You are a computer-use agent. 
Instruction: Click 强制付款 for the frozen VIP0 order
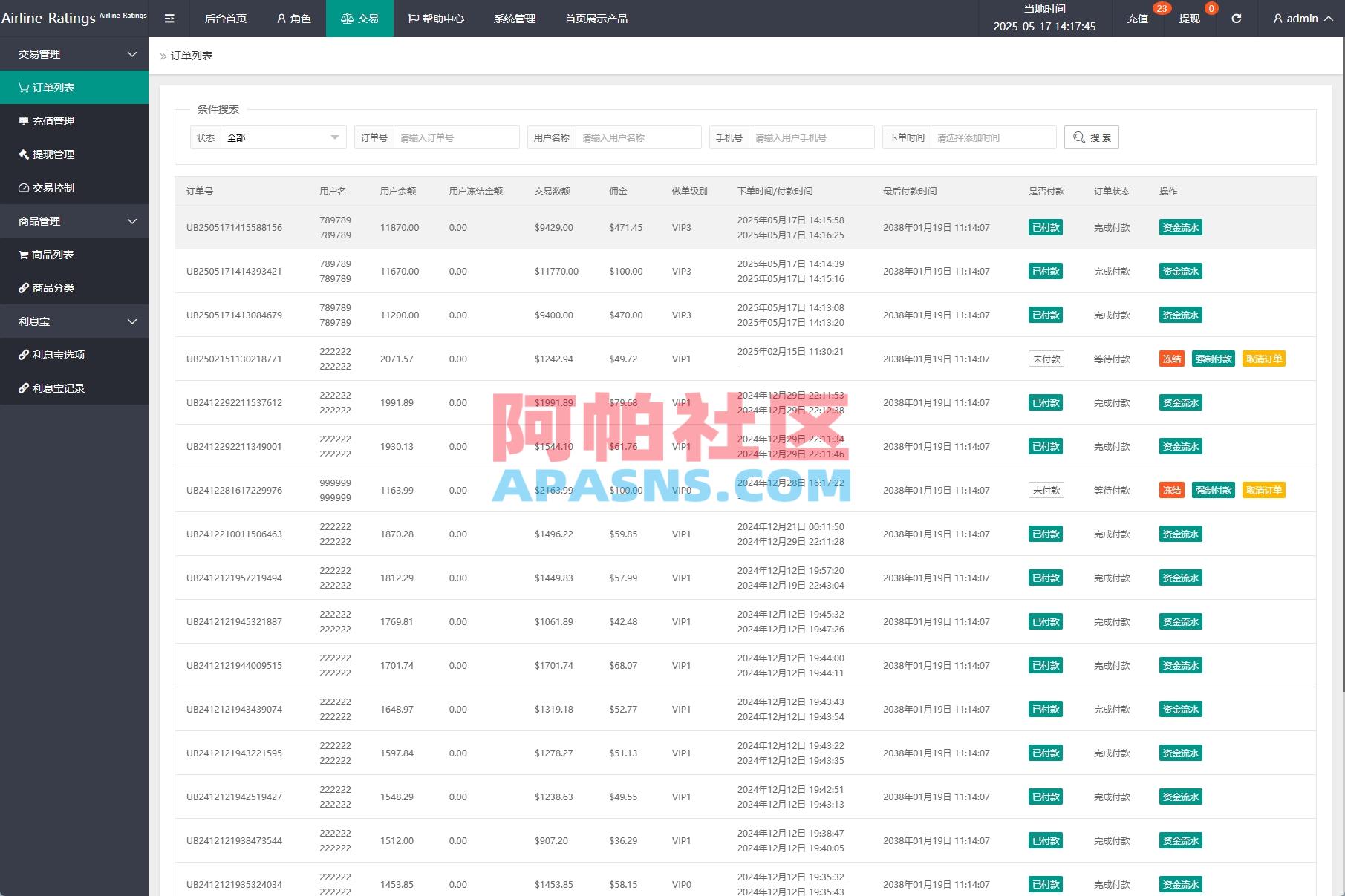tap(1213, 490)
